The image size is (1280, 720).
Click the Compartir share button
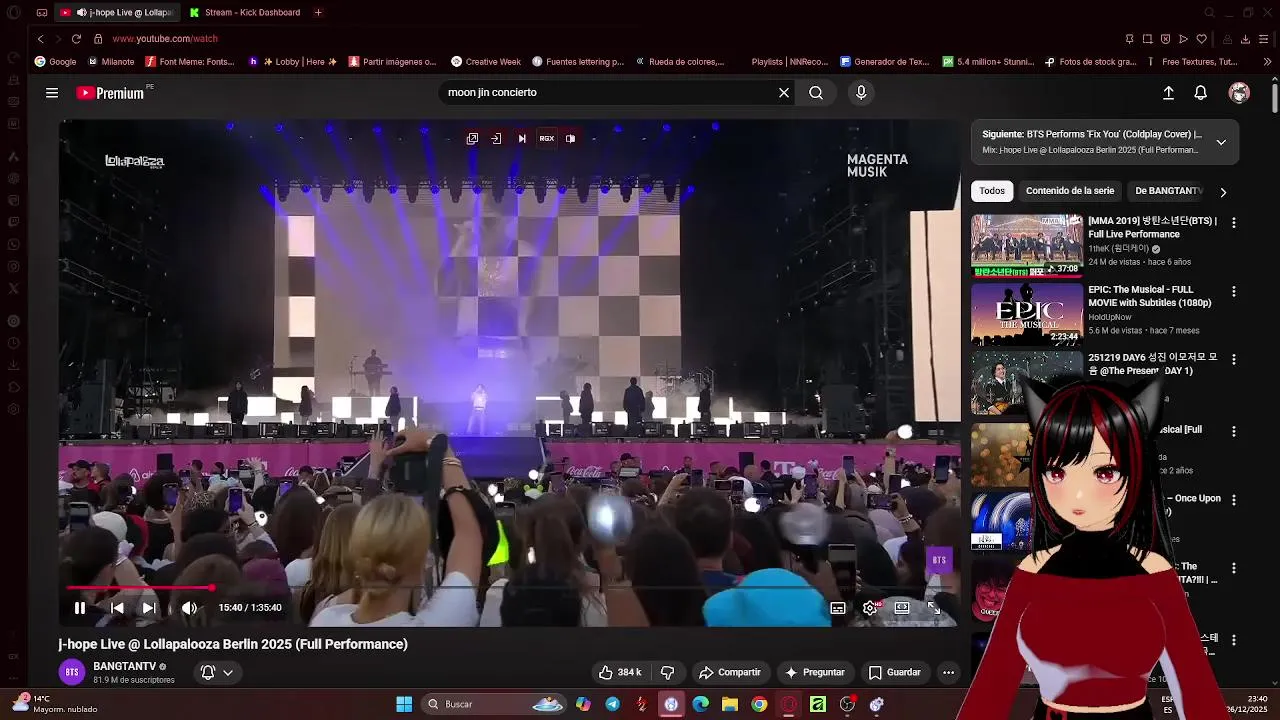(730, 672)
